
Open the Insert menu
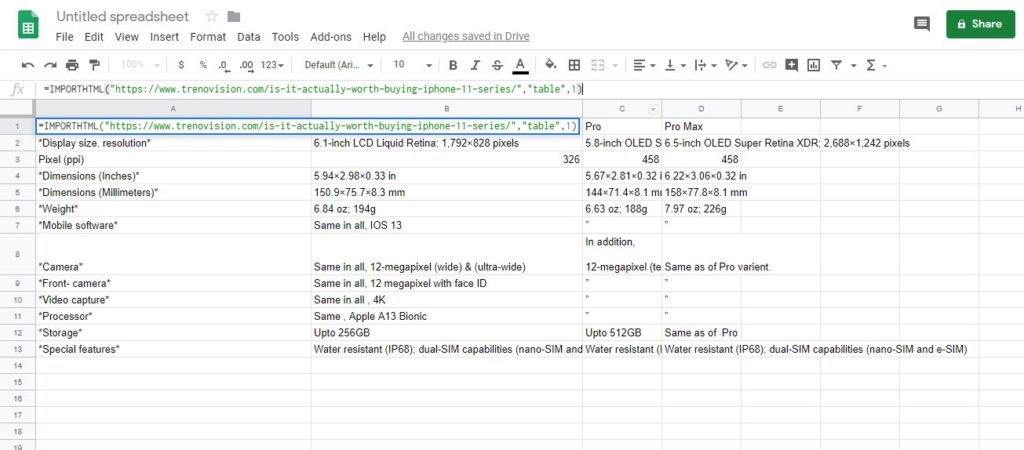165,37
